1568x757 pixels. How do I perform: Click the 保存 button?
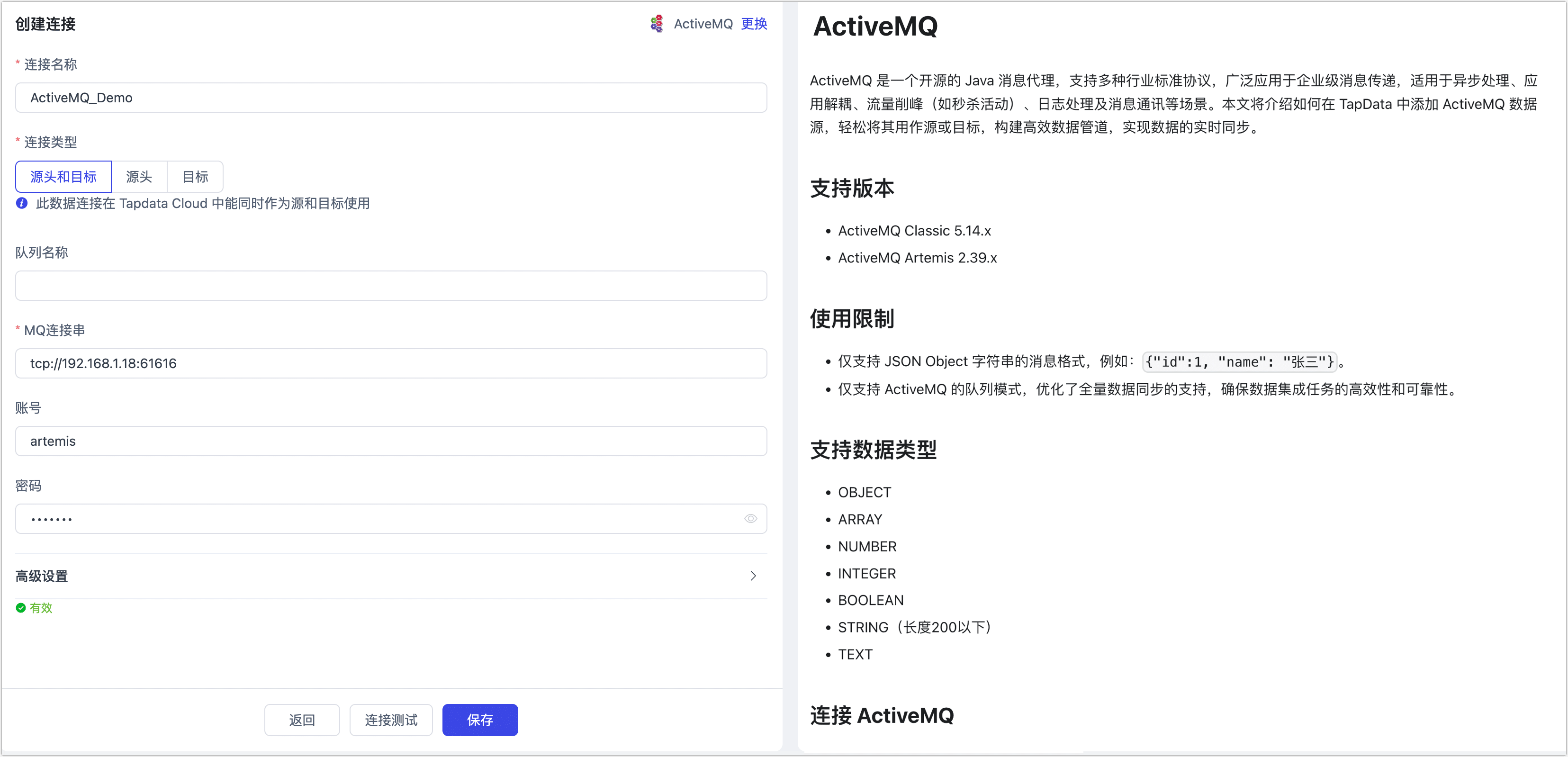480,720
